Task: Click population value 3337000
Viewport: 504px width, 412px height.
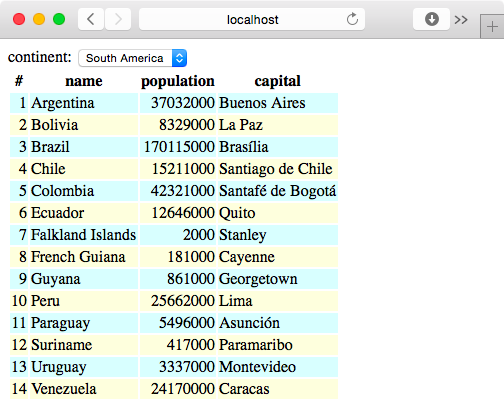Action: (x=178, y=367)
